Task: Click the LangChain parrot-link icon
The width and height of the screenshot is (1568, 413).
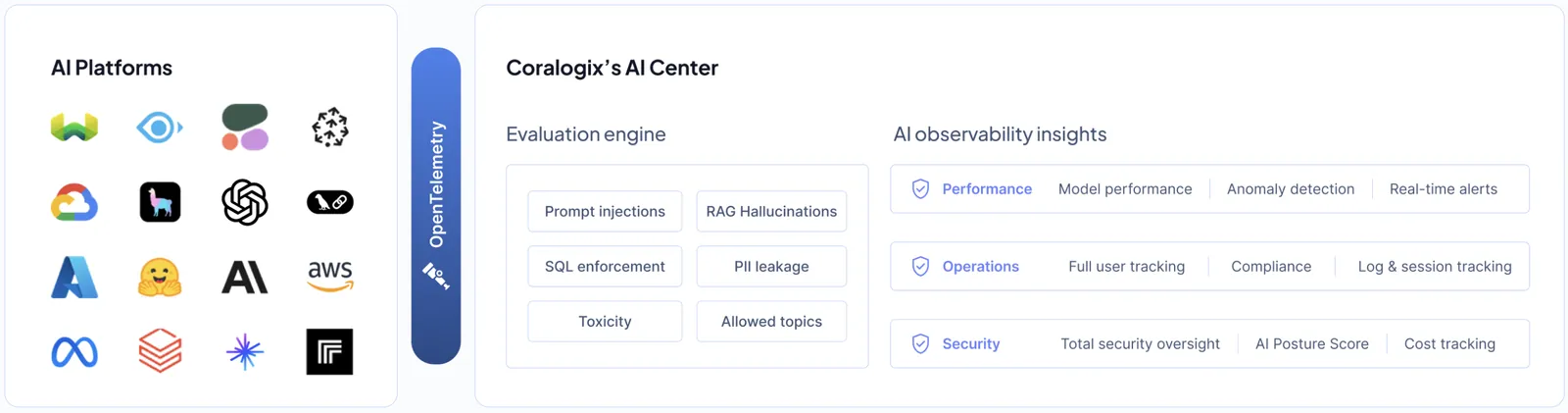Action: (330, 202)
